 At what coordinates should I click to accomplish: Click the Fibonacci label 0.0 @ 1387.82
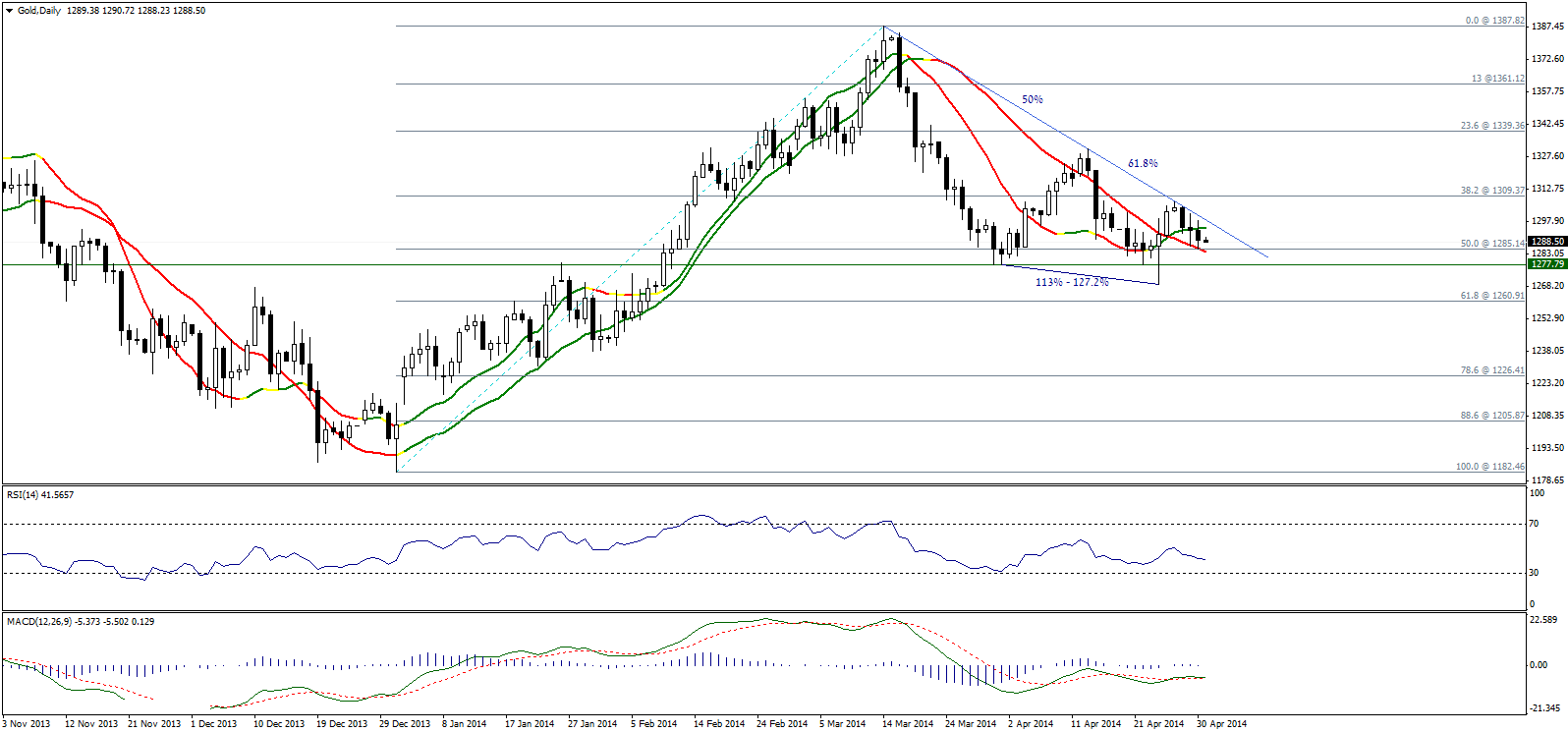coord(1494,21)
